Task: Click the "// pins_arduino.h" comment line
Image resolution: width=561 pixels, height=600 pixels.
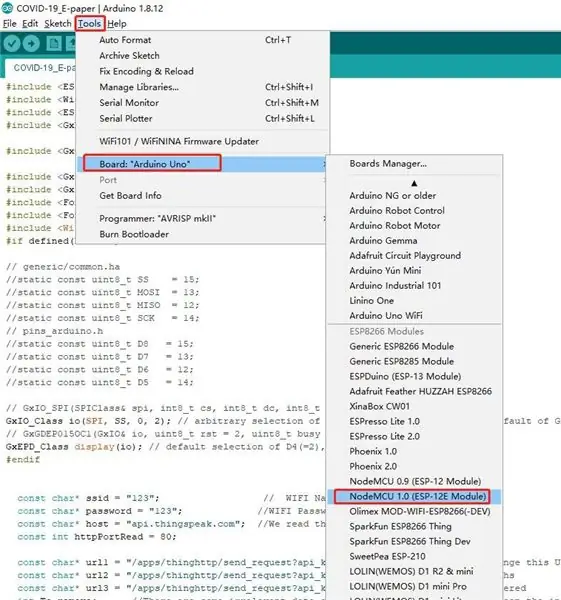Action: 54,331
